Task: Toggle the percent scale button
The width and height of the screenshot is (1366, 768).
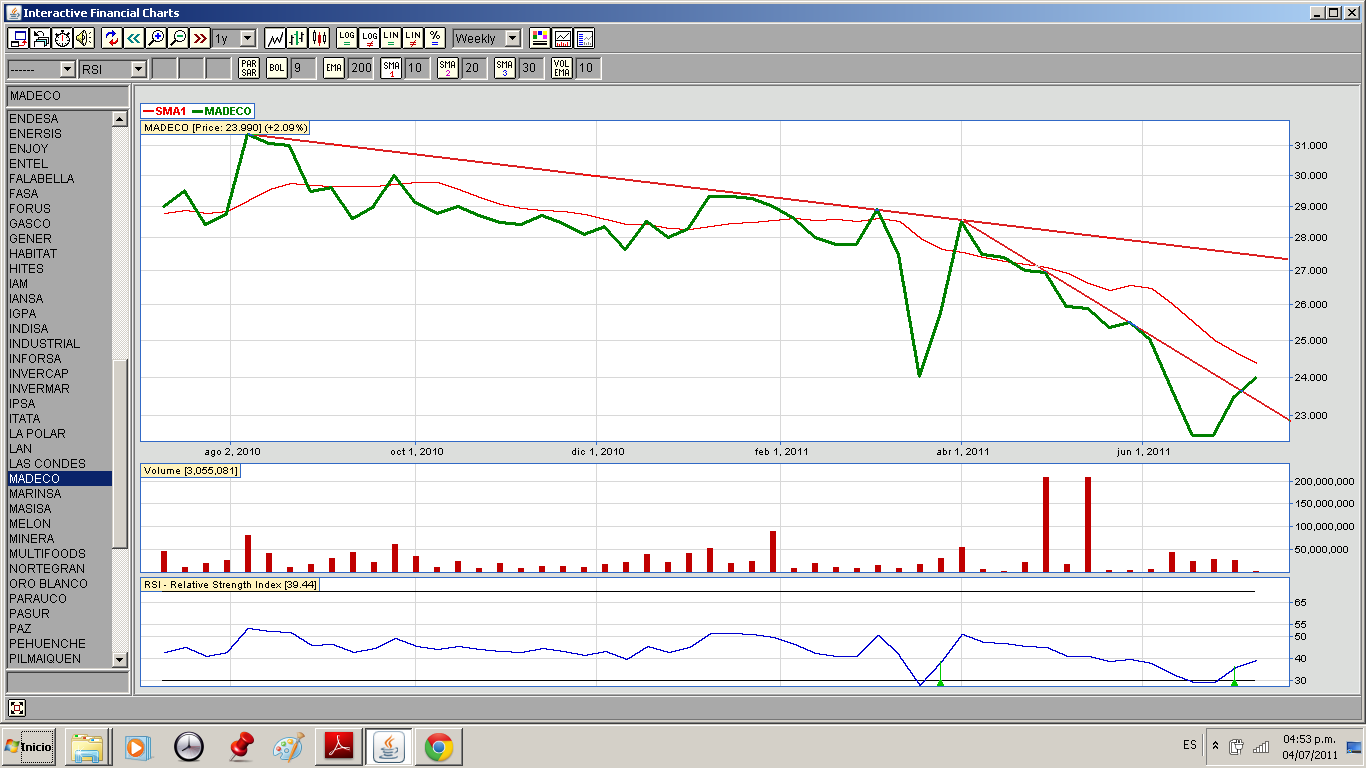Action: click(x=435, y=38)
